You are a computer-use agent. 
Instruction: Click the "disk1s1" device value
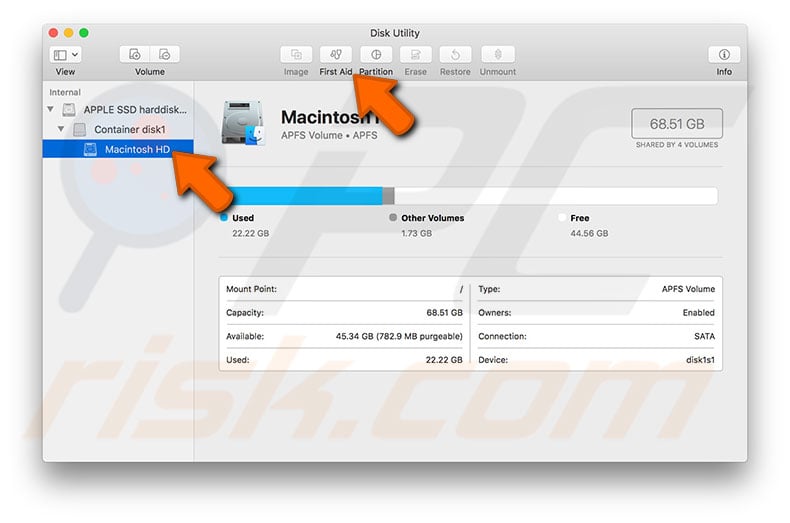tap(700, 360)
